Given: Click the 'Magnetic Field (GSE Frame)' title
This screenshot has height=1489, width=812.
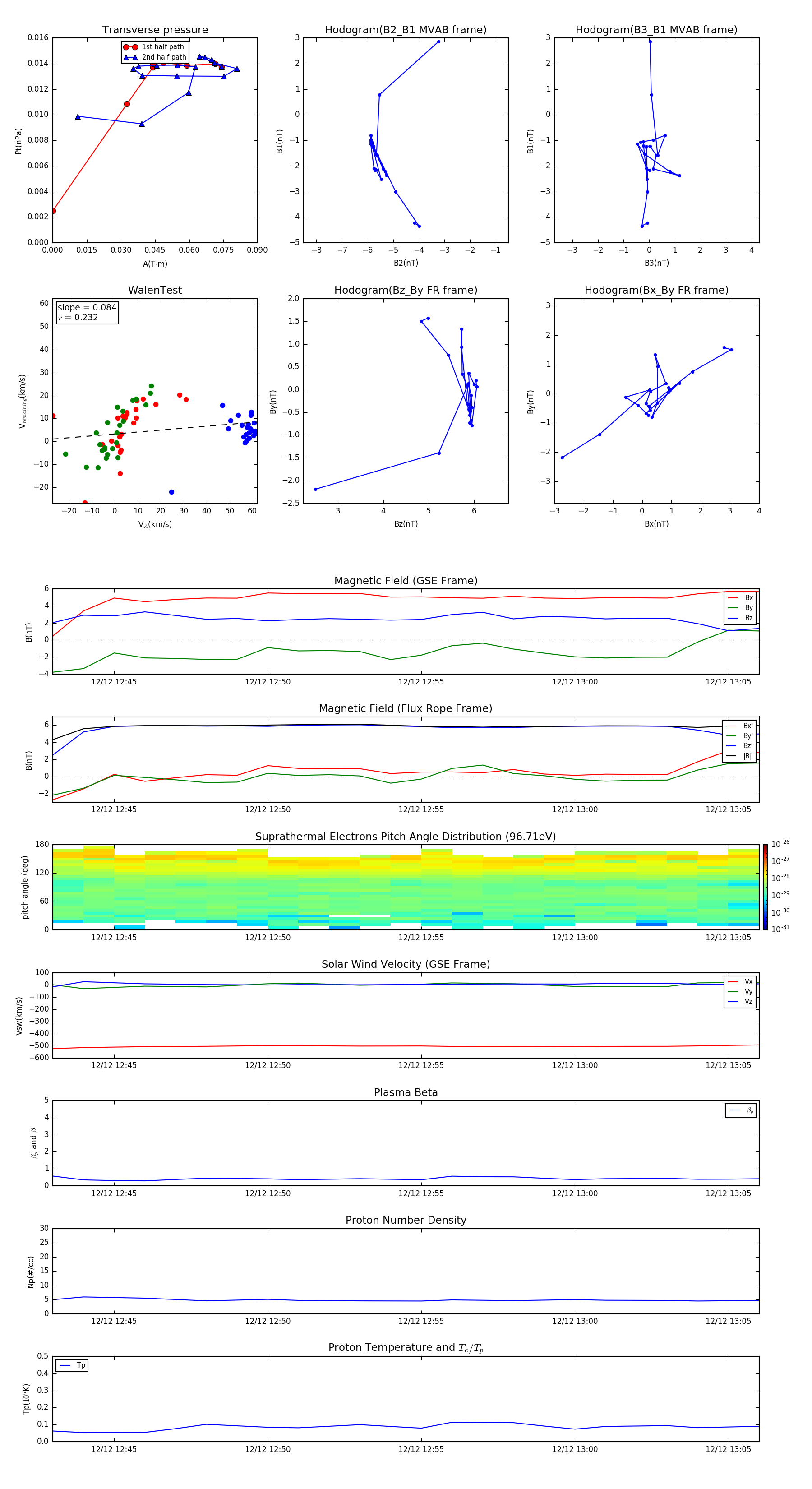Looking at the screenshot, I should click(x=406, y=581).
